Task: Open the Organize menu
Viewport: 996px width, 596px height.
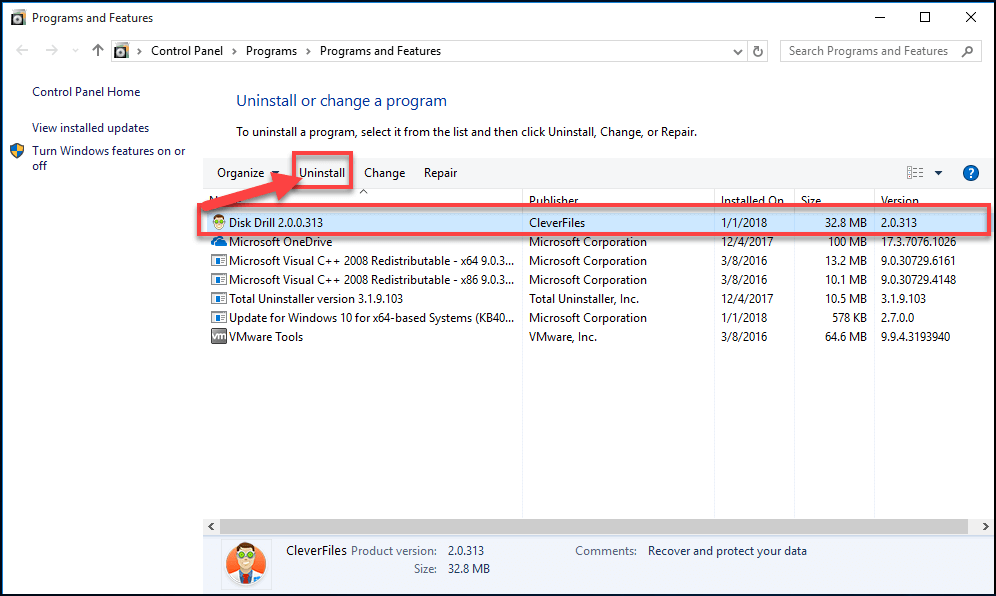Action: point(248,173)
